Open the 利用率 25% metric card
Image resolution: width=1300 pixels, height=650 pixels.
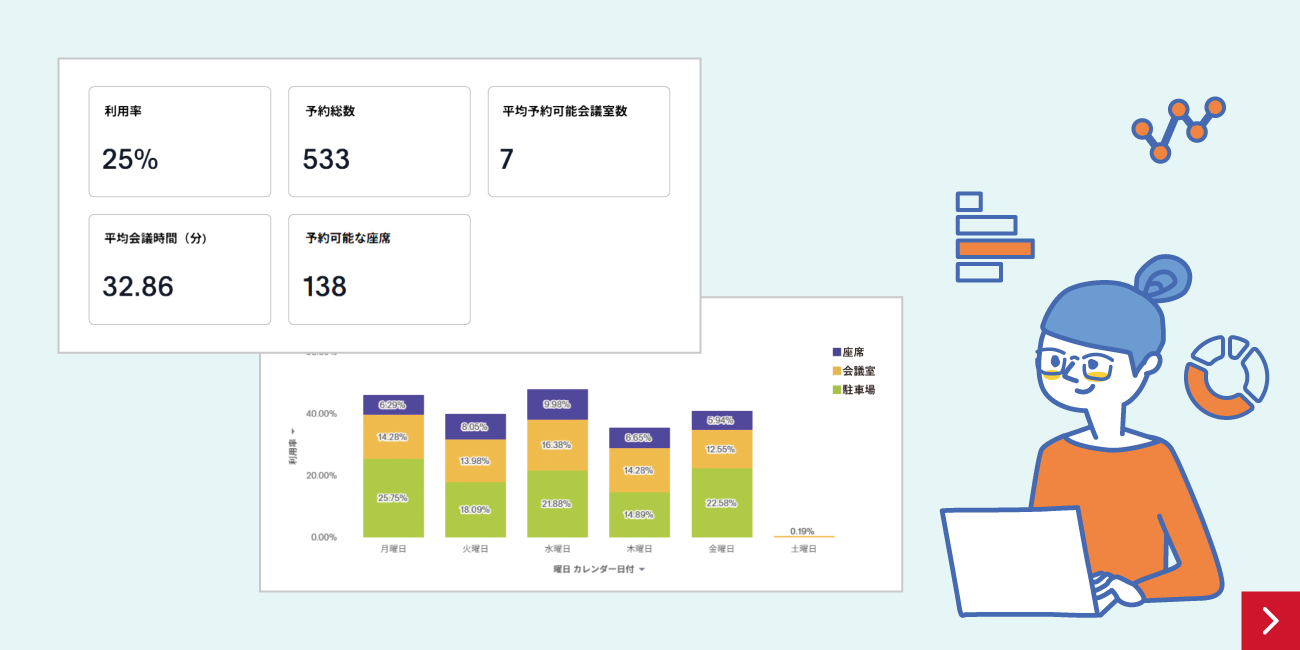pyautogui.click(x=180, y=141)
